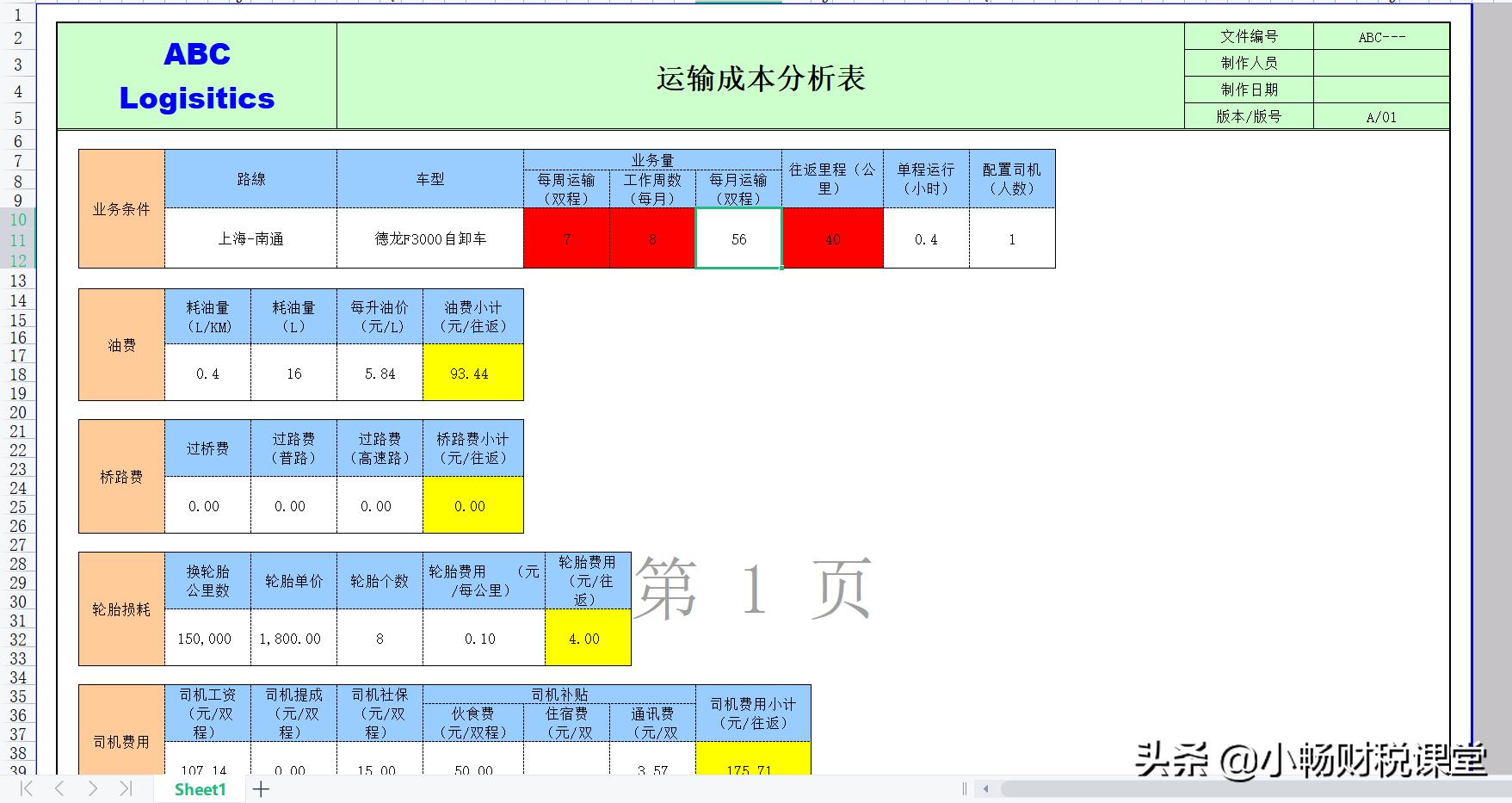Image resolution: width=1512 pixels, height=803 pixels.
Task: Select the yellow bridge toll subtotal 0.00
Action: [x=473, y=506]
